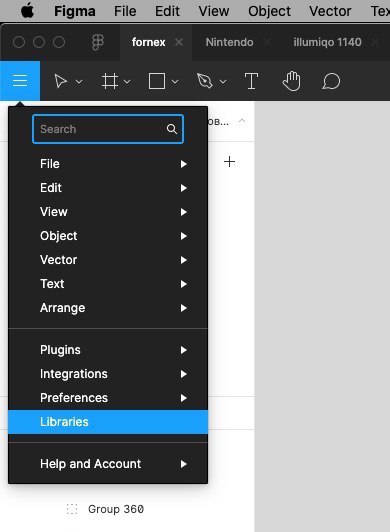Open View in the macOS menu bar
Viewport: 390px width, 532px height.
click(214, 12)
